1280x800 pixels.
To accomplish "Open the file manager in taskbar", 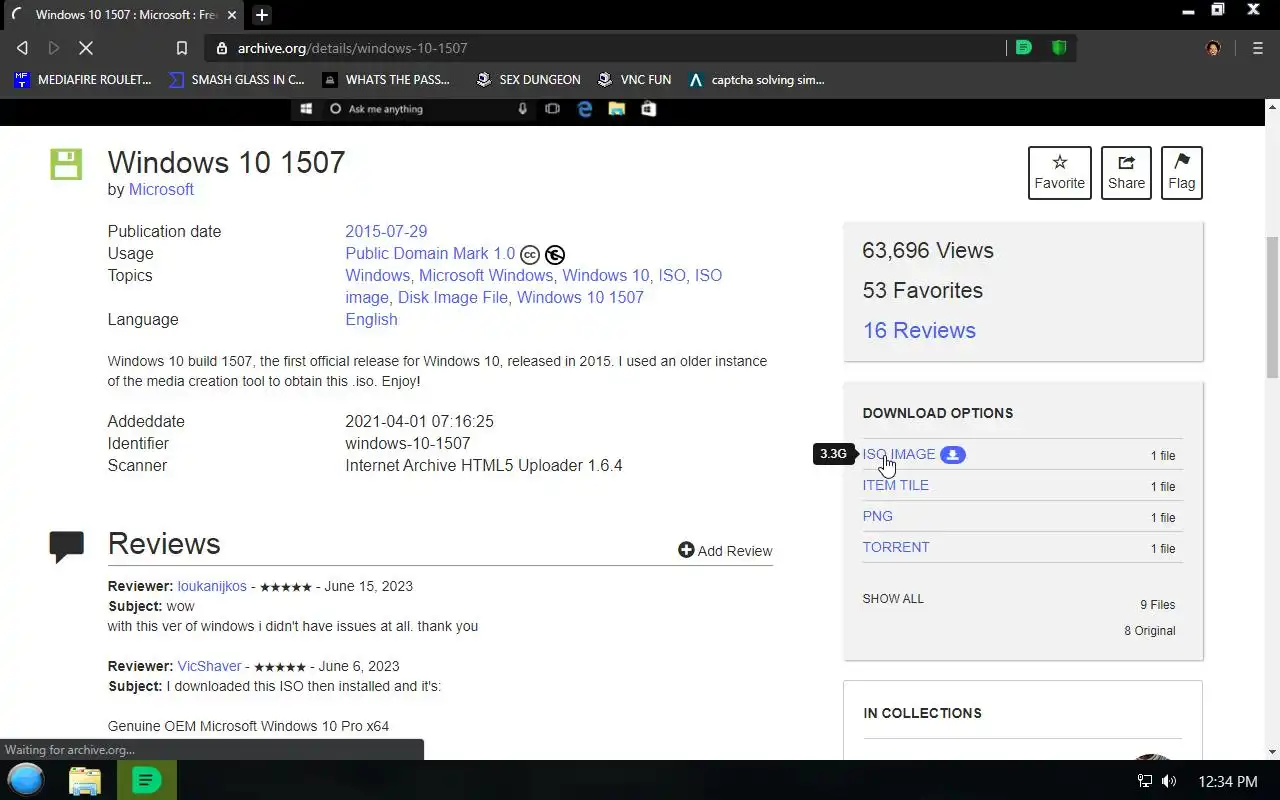I will tap(85, 780).
